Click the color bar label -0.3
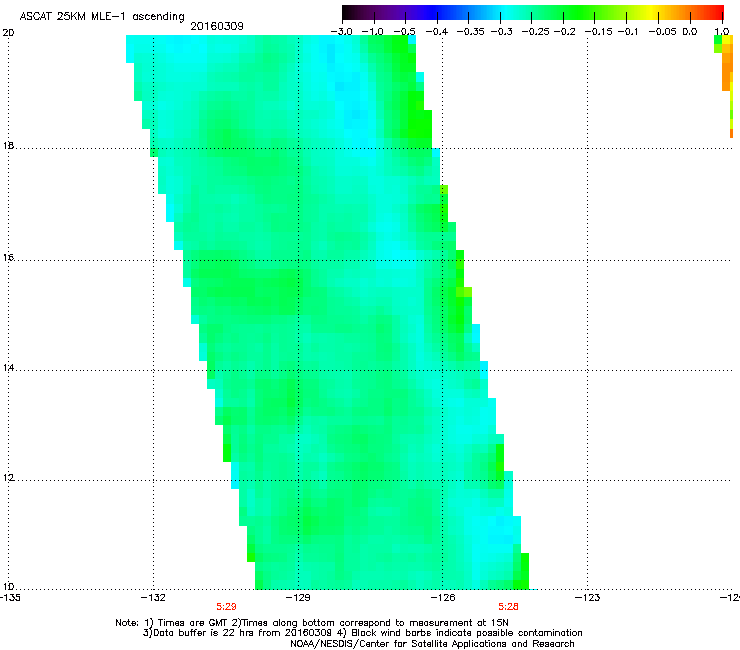 [501, 32]
